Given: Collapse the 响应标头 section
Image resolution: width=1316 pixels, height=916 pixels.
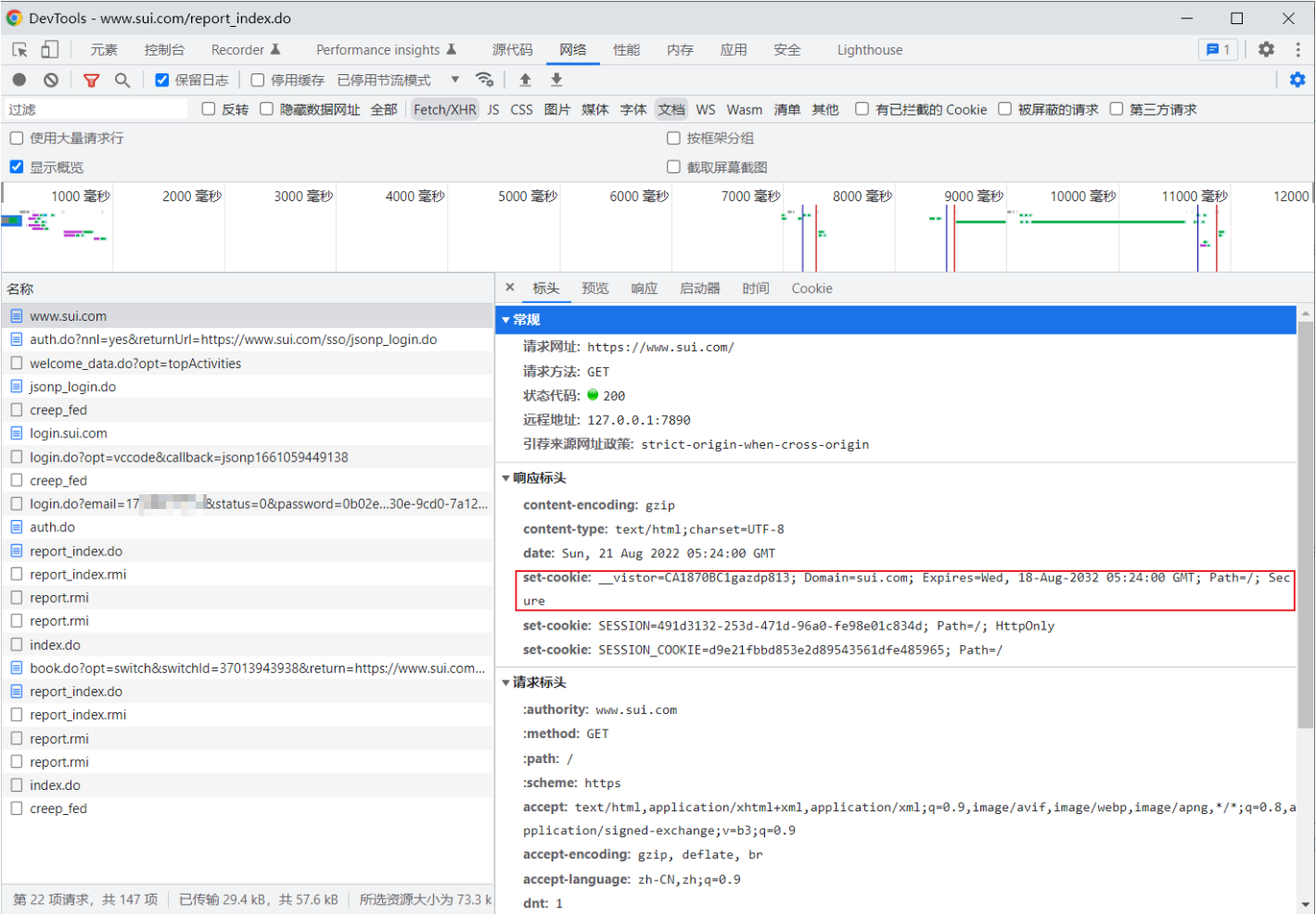Looking at the screenshot, I should (x=506, y=478).
